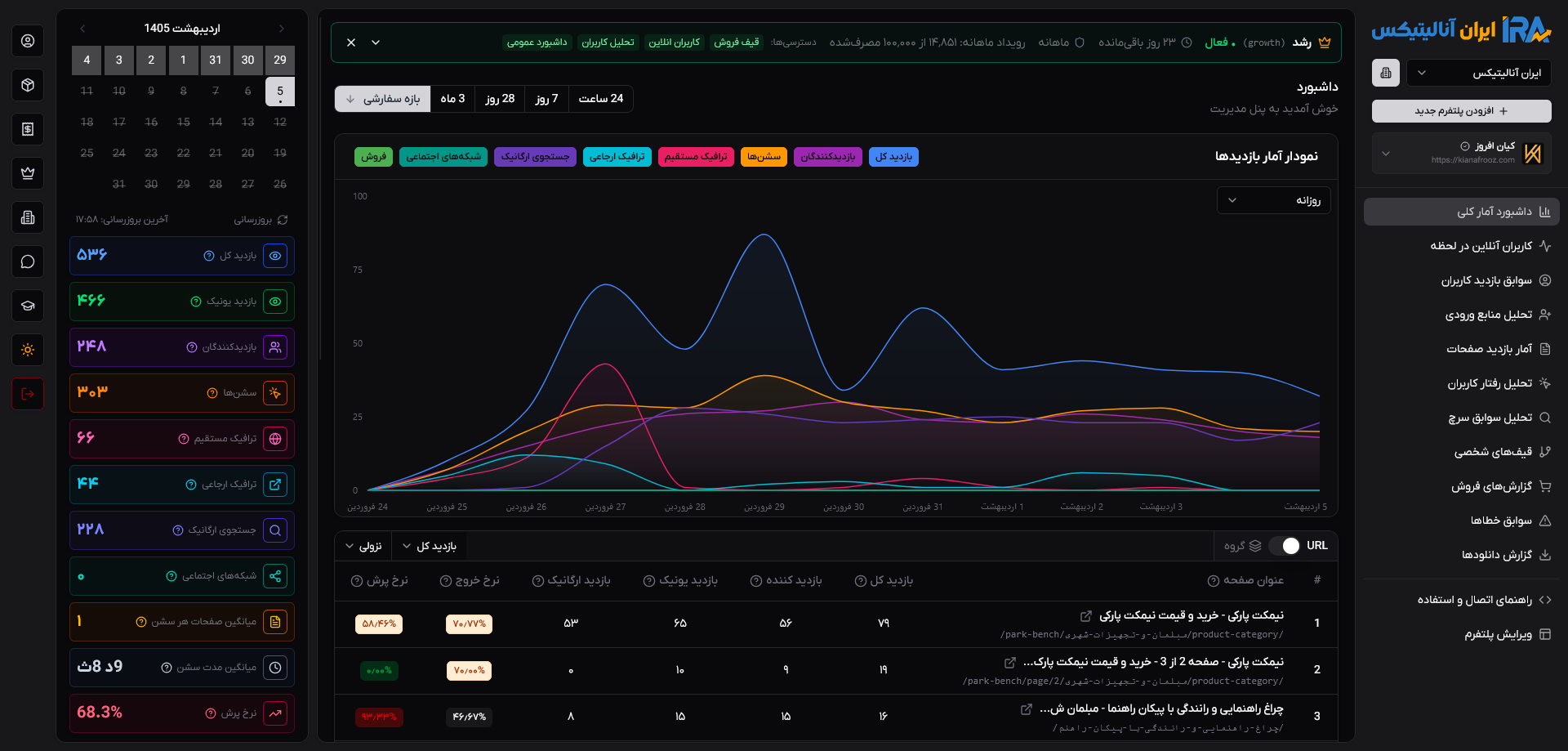
Task: Open the graduation cap icon in left rail
Action: (28, 306)
